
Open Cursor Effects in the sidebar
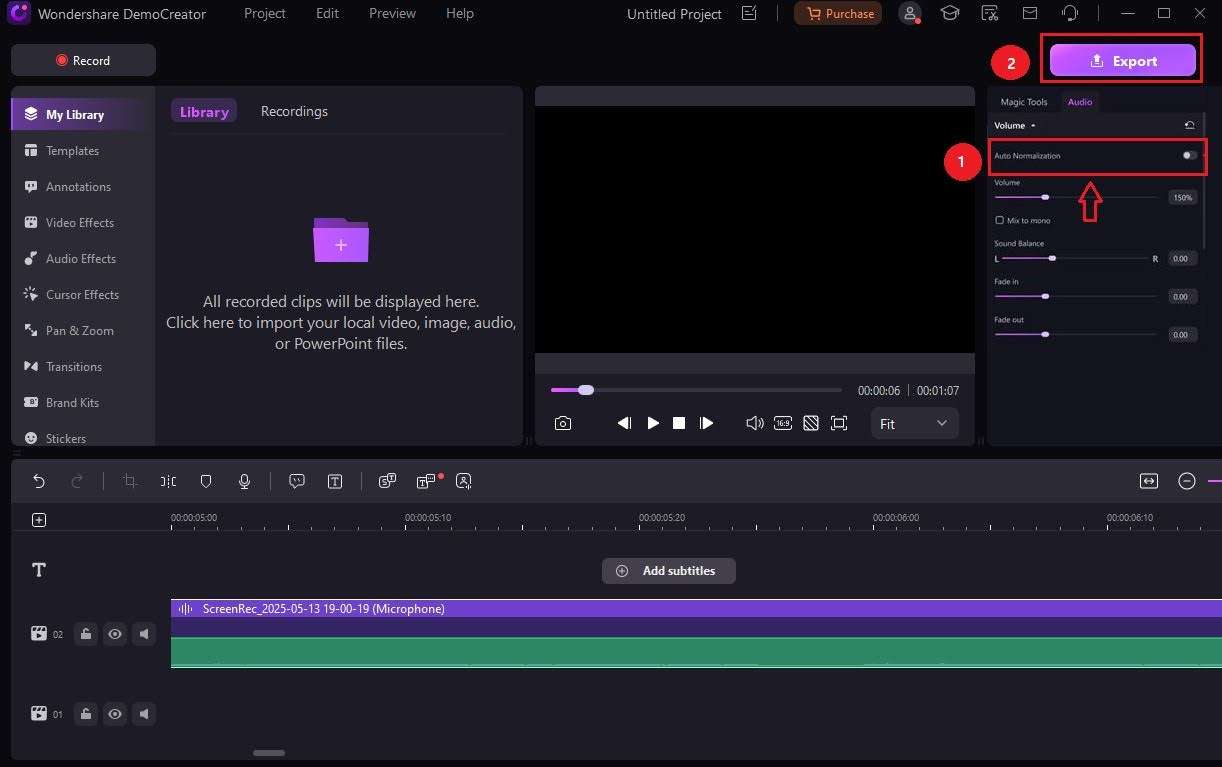pos(82,294)
